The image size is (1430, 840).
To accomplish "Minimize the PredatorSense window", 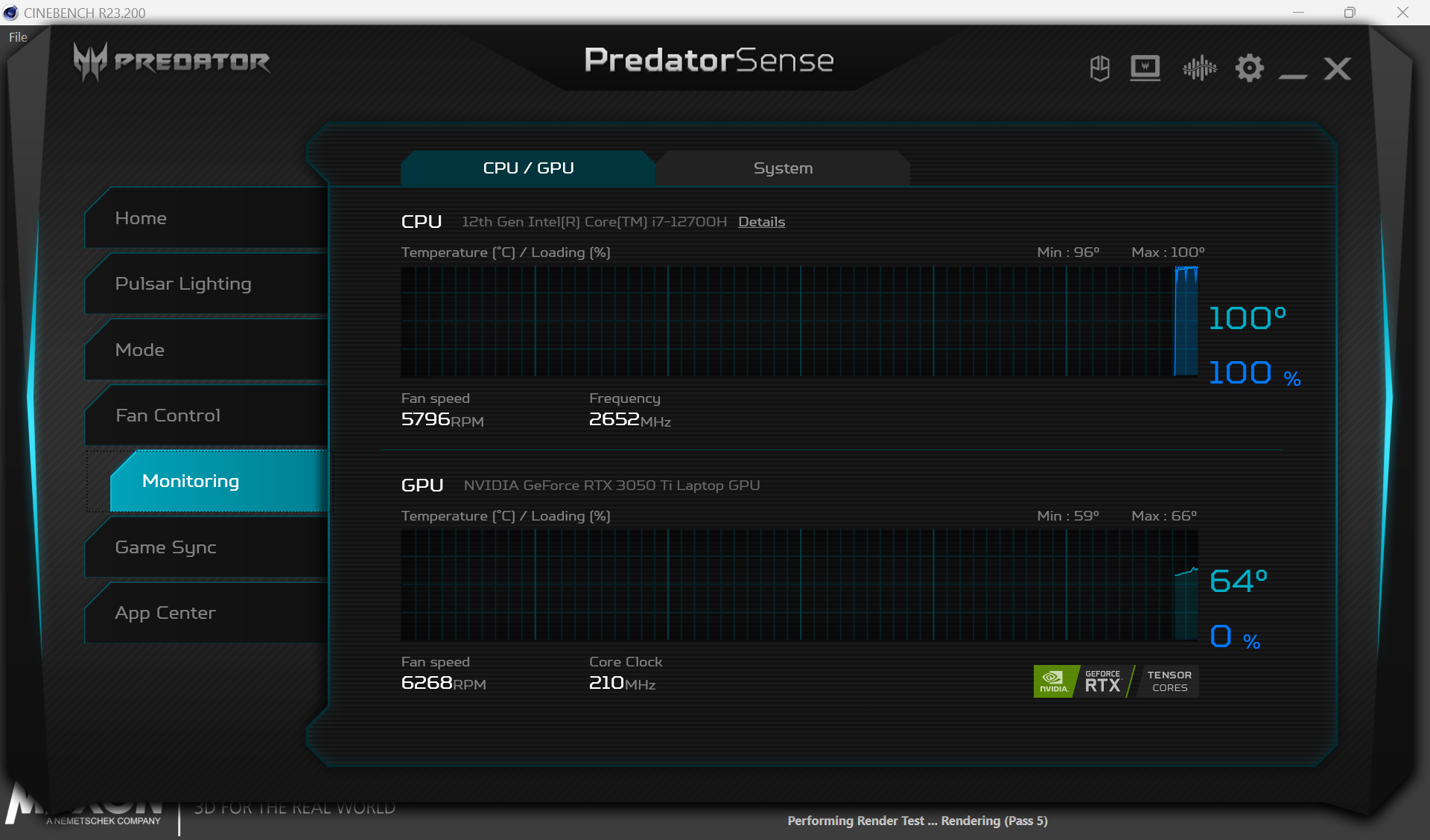I will tap(1293, 75).
